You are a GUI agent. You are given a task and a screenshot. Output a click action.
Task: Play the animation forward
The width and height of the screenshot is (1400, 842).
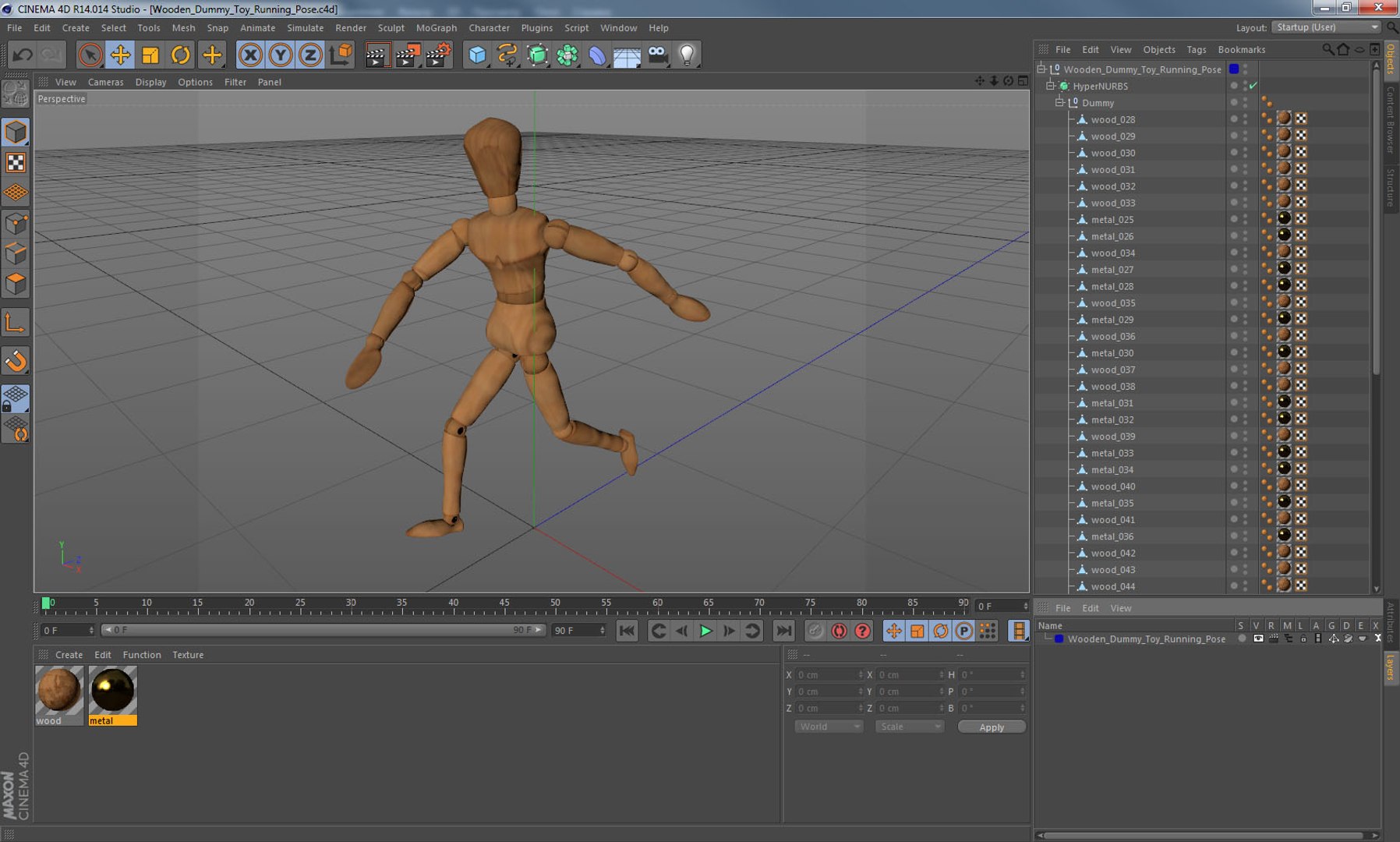pyautogui.click(x=705, y=631)
